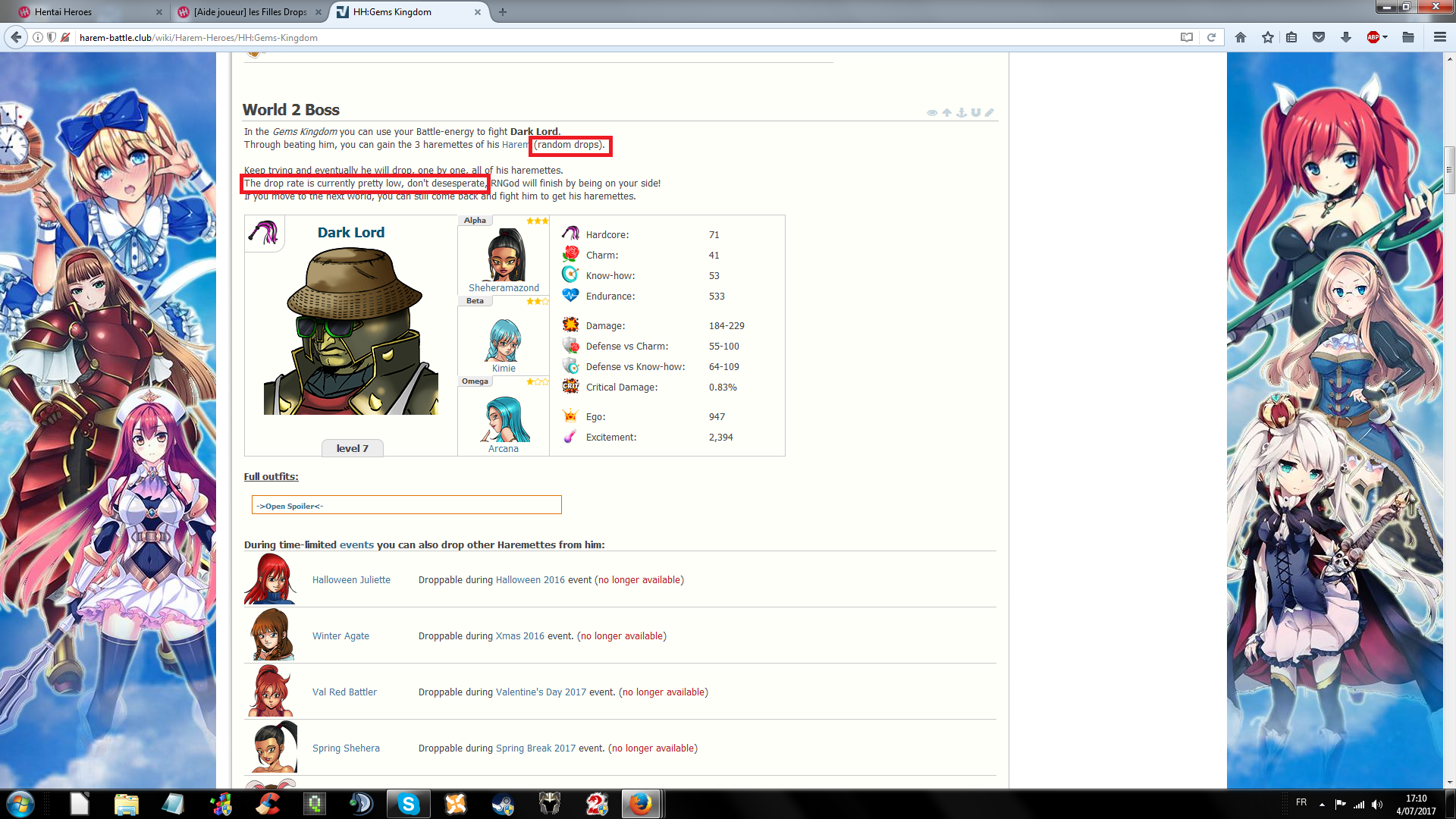The width and height of the screenshot is (1456, 819).
Task: Click the section anchor icon
Action: point(962,112)
